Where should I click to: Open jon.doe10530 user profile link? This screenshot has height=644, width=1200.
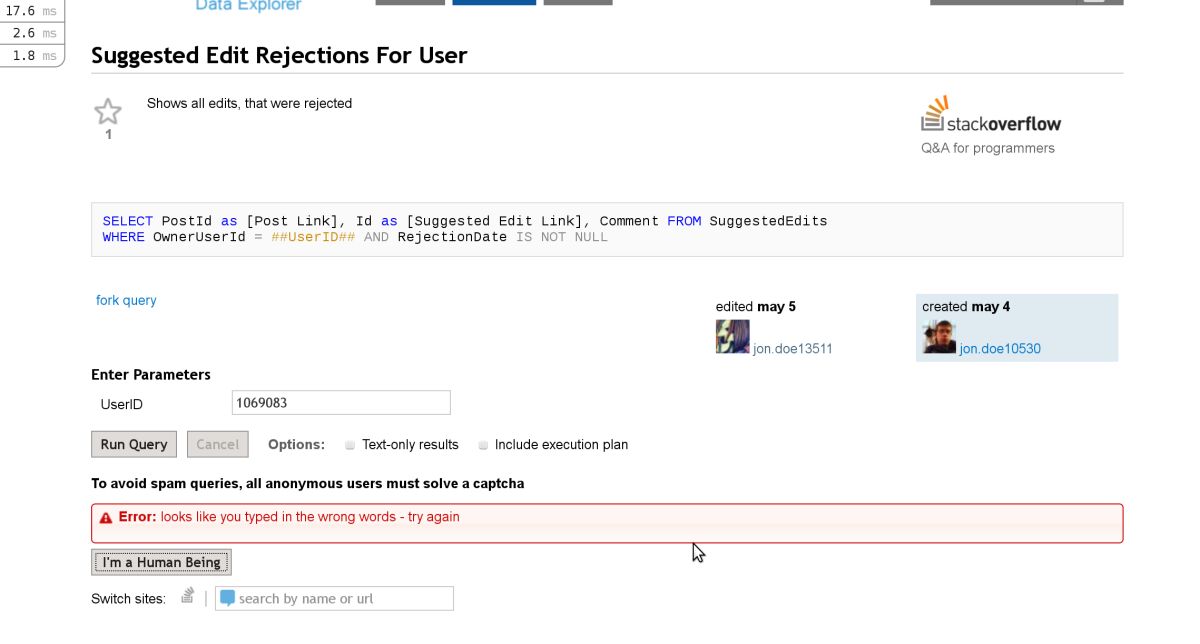[1000, 349]
